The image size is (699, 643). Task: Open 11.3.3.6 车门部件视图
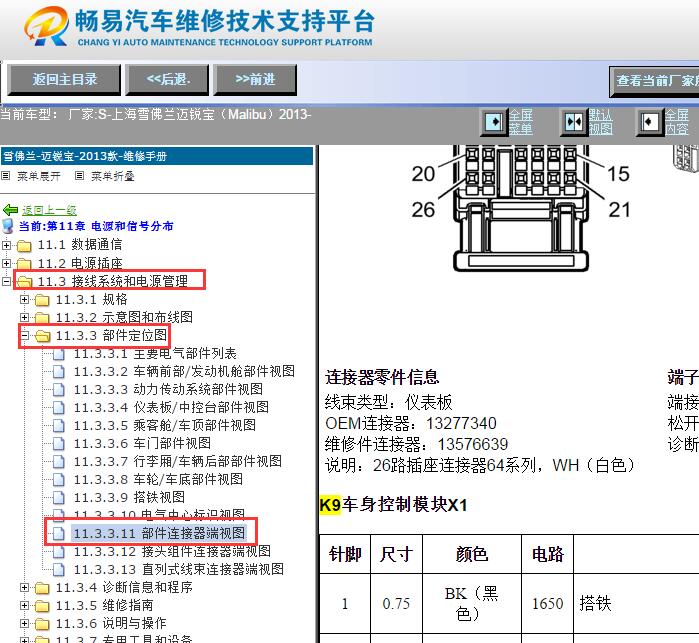[x=142, y=443]
